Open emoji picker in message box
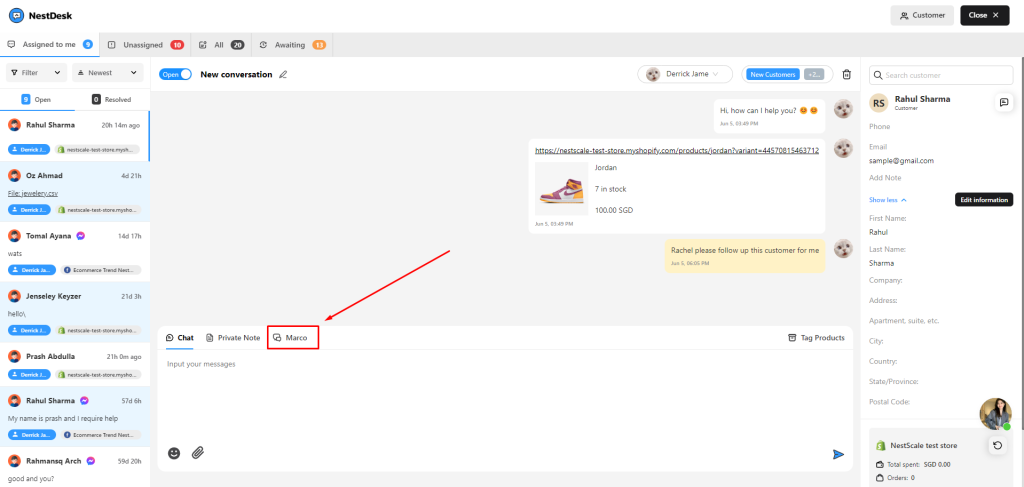Screen dimensions: 1024x487 pyautogui.click(x=174, y=452)
